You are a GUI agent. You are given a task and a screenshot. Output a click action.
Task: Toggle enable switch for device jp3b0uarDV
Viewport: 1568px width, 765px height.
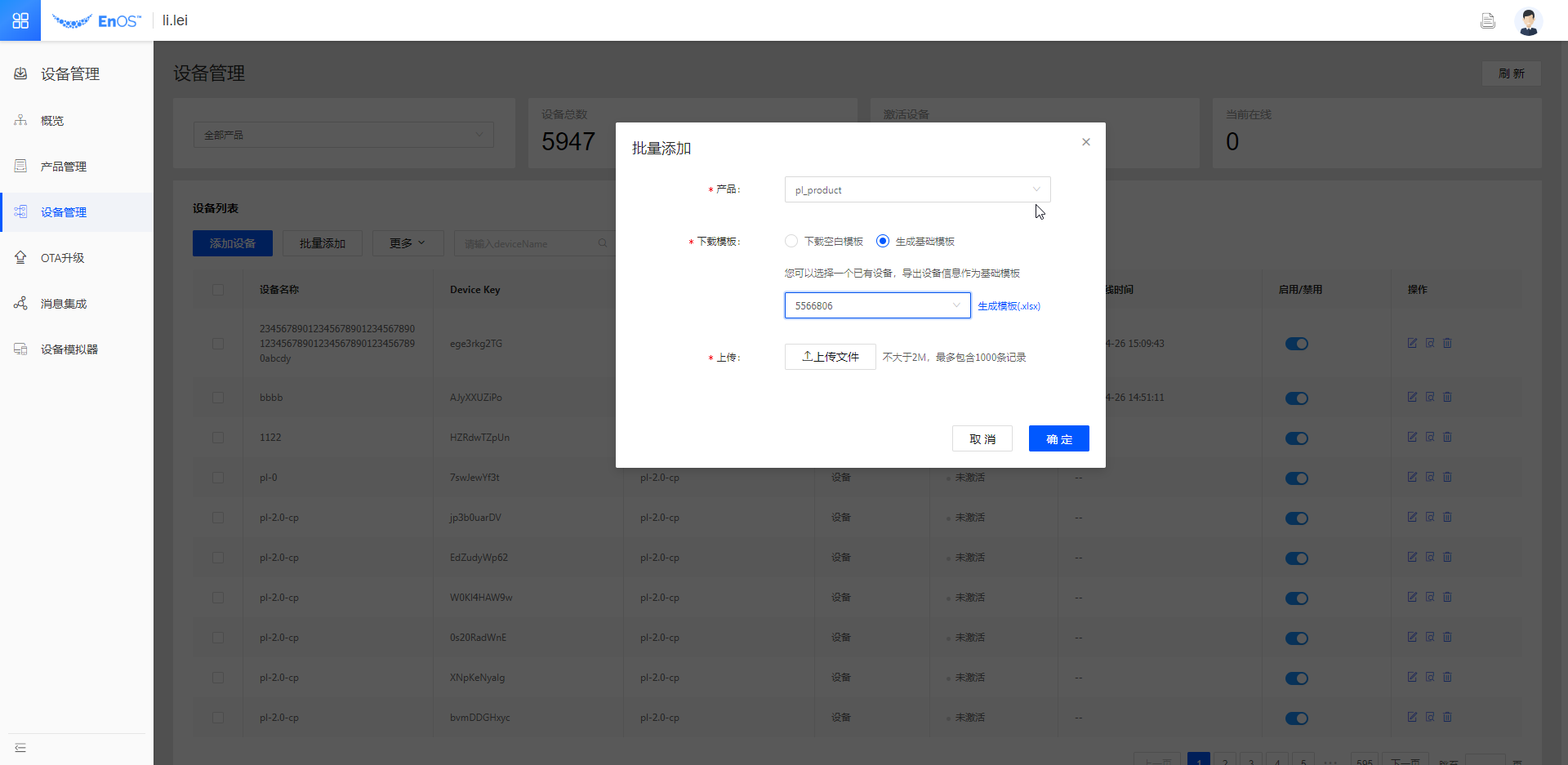point(1297,518)
